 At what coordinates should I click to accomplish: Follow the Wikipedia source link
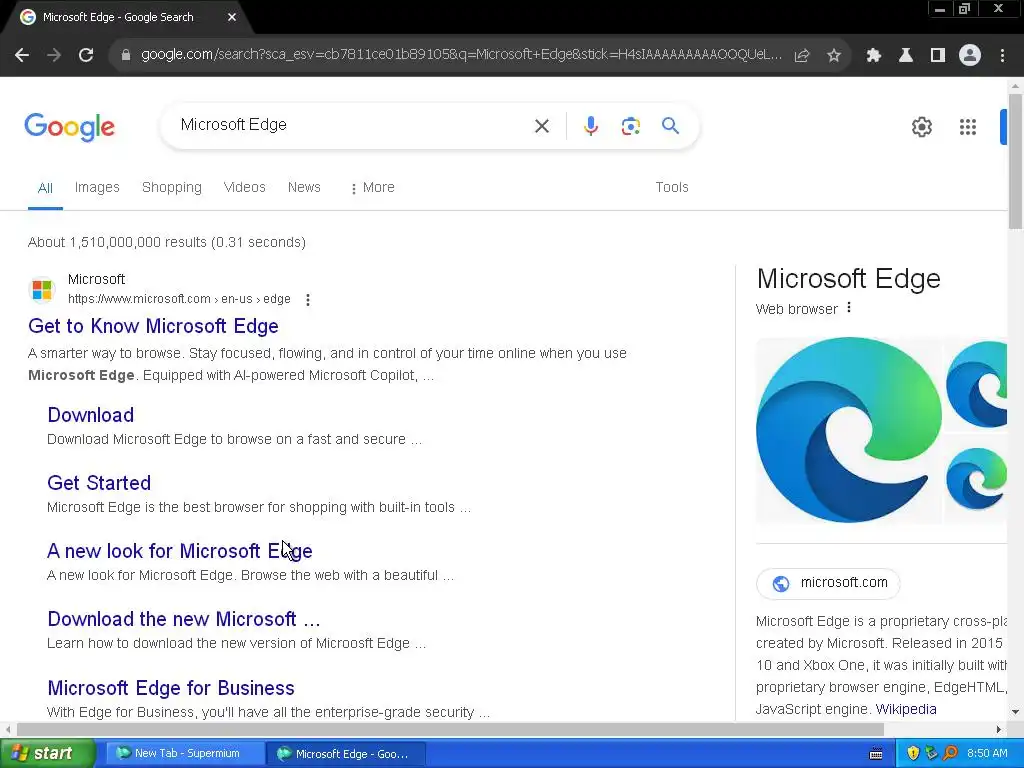pyautogui.click(x=906, y=709)
